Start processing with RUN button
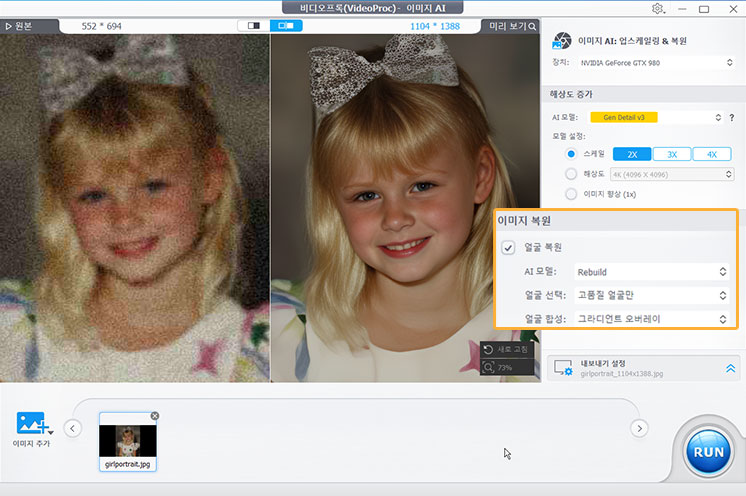The height and width of the screenshot is (496, 746). pyautogui.click(x=708, y=452)
